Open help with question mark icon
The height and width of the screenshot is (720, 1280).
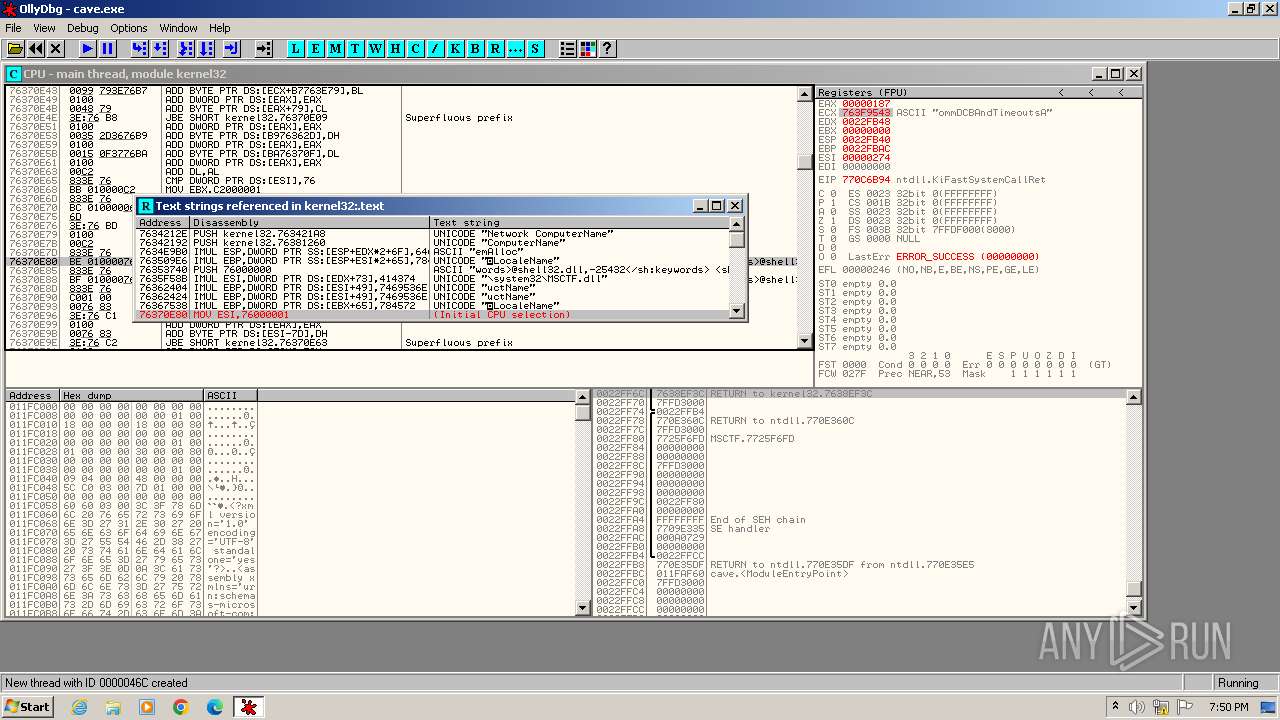tap(607, 48)
